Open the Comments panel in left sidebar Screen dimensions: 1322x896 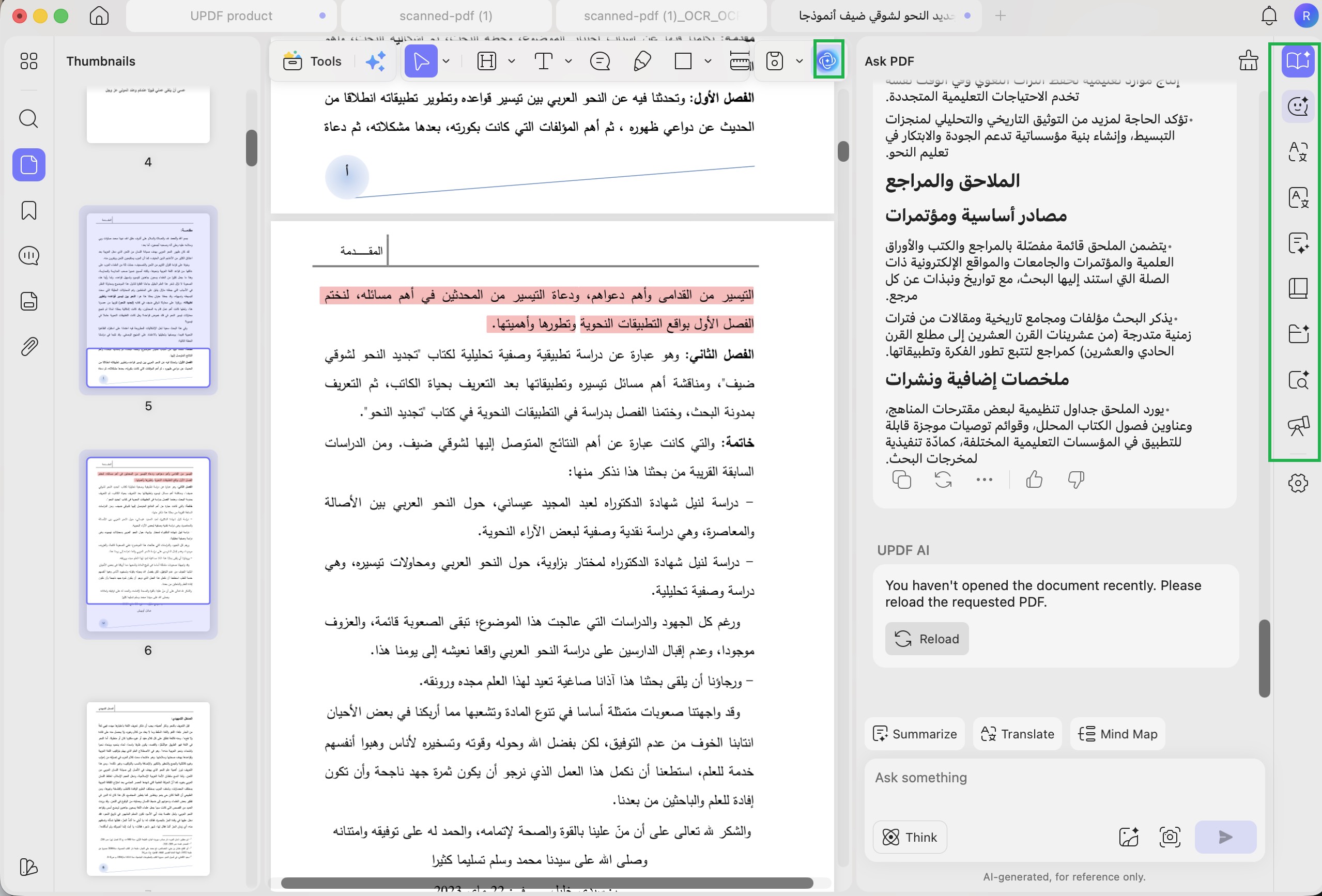click(x=29, y=255)
